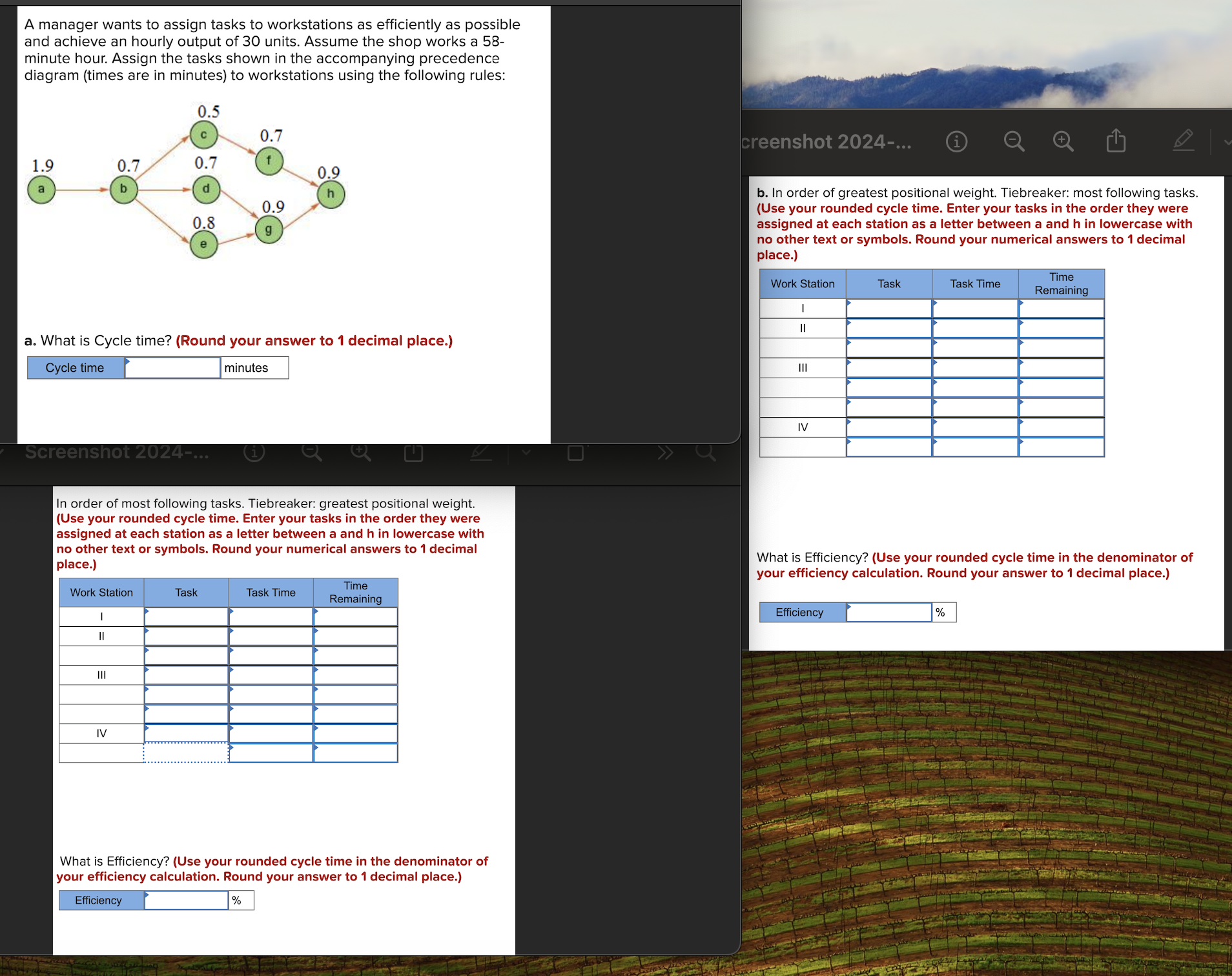Share the bottom screenshot
The width and height of the screenshot is (1232, 976).
coord(413,452)
